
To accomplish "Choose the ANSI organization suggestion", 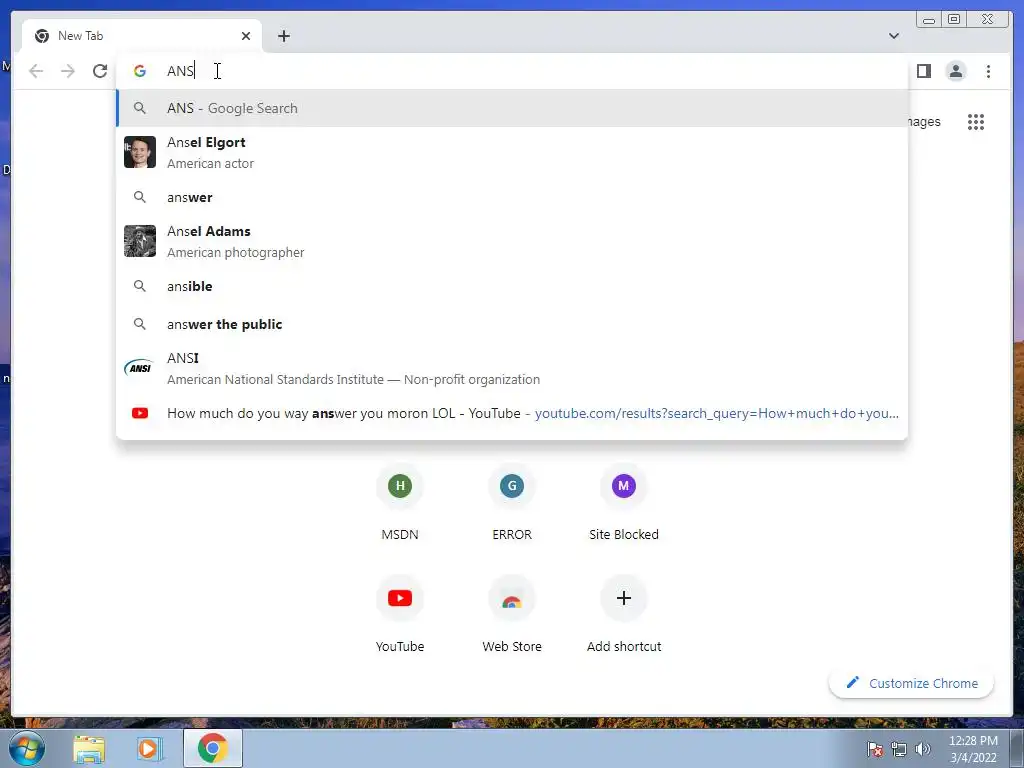I will 512,368.
